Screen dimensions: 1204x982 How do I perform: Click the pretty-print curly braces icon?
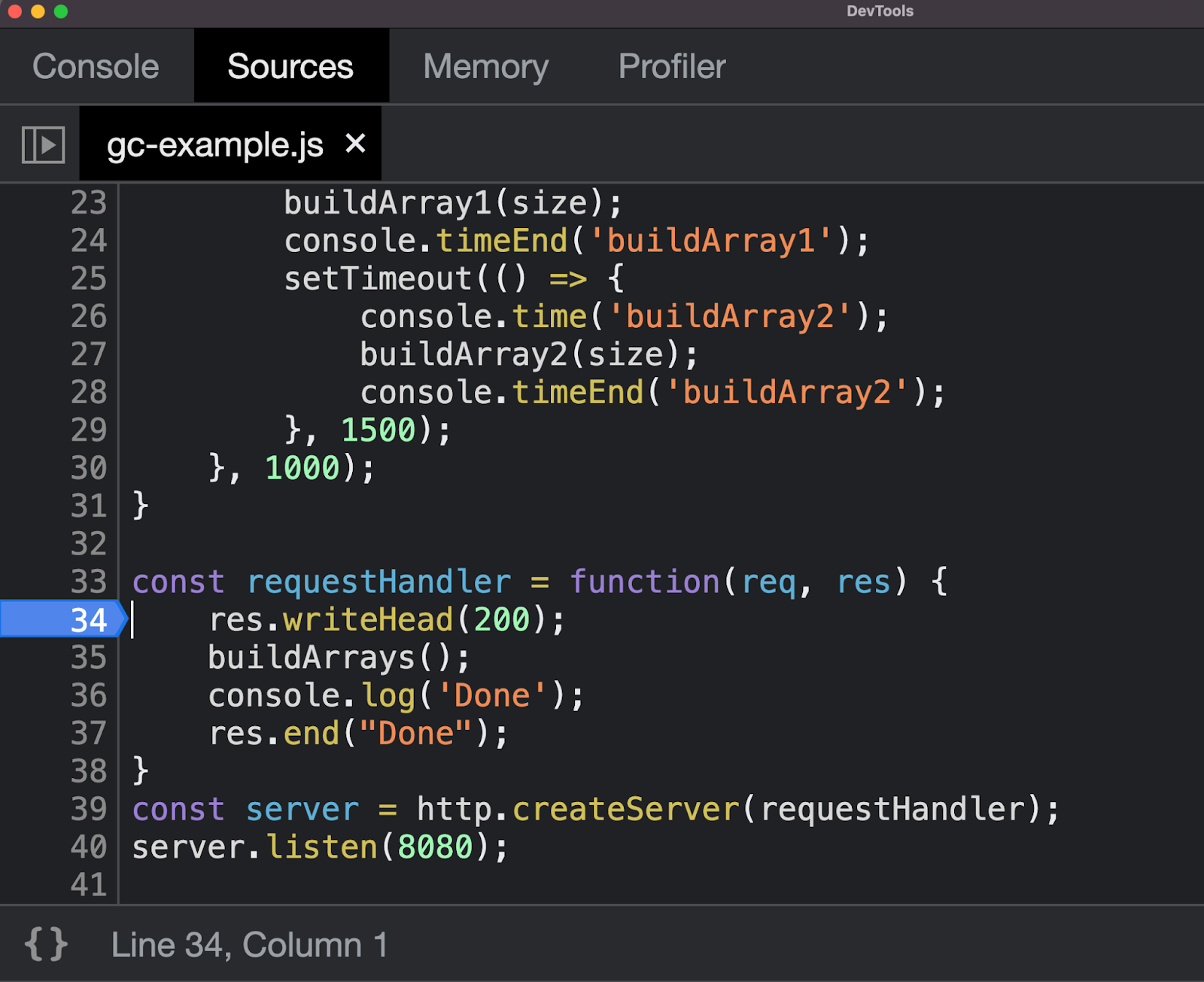pos(46,944)
